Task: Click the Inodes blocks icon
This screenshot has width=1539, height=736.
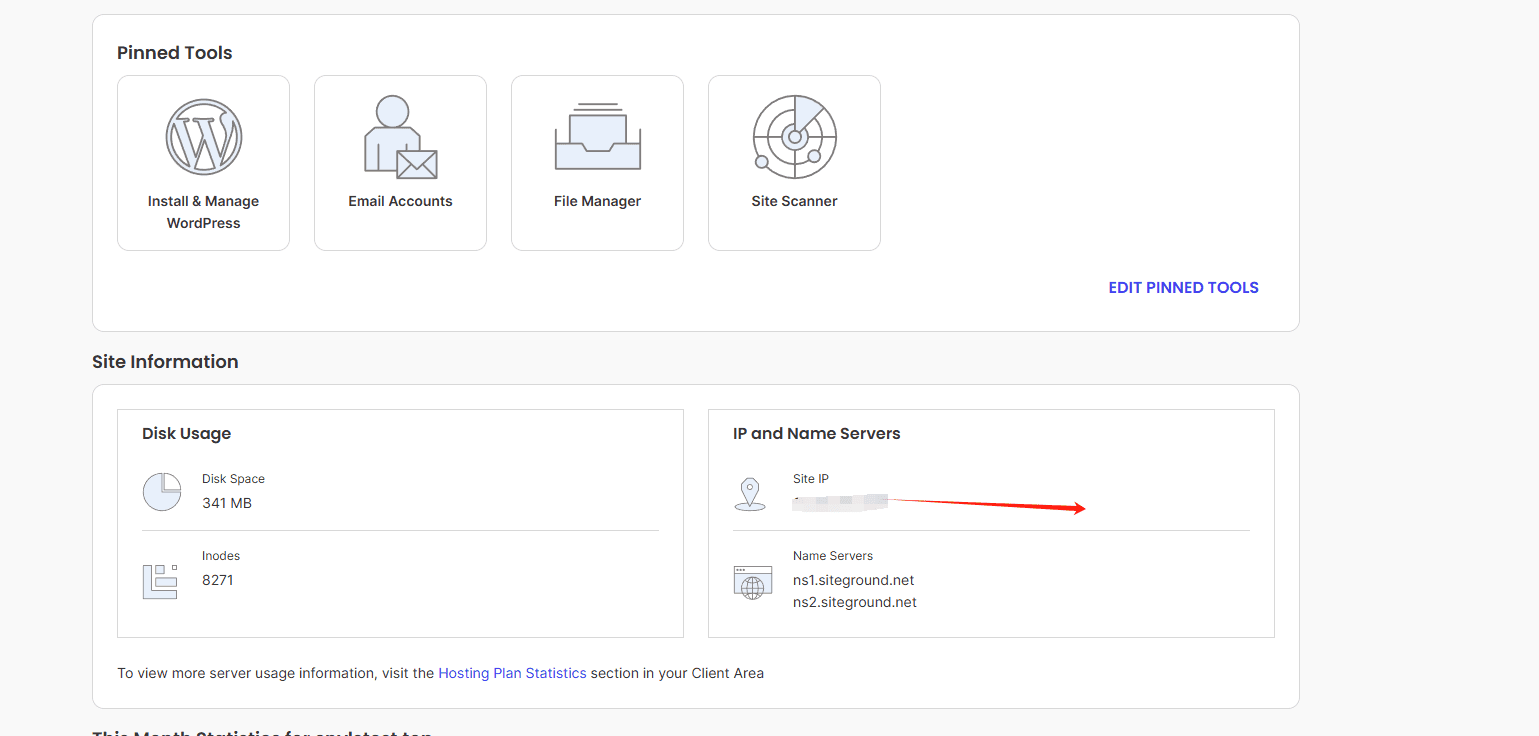Action: [x=160, y=581]
